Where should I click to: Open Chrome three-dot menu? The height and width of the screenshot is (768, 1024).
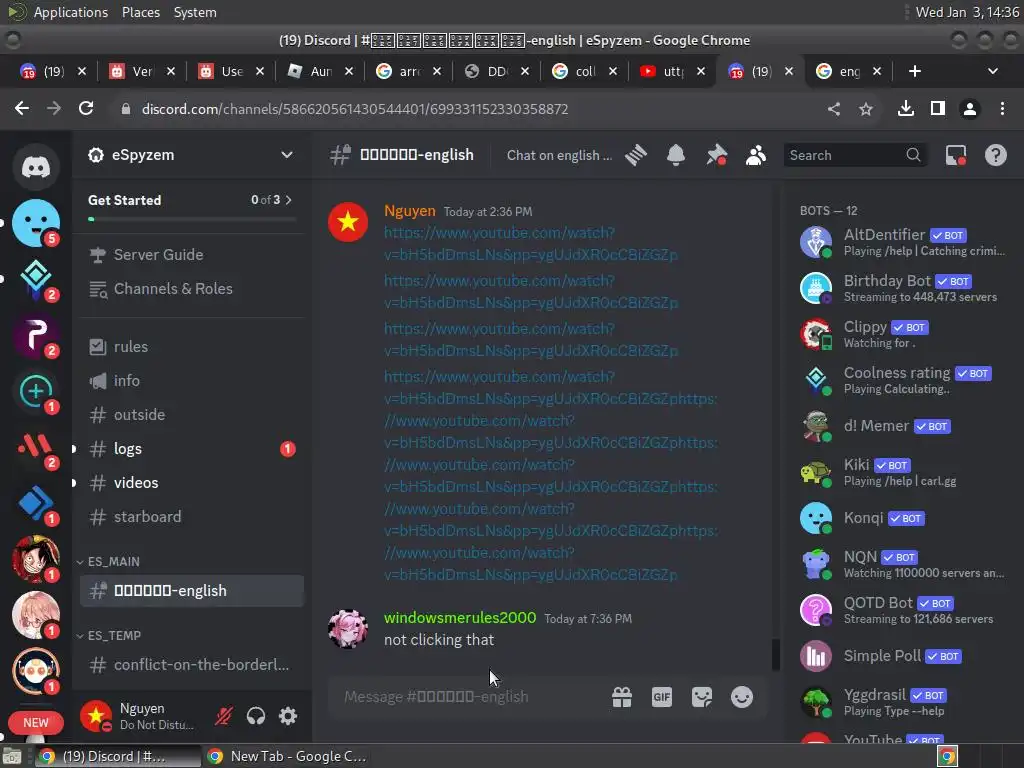click(x=1002, y=108)
